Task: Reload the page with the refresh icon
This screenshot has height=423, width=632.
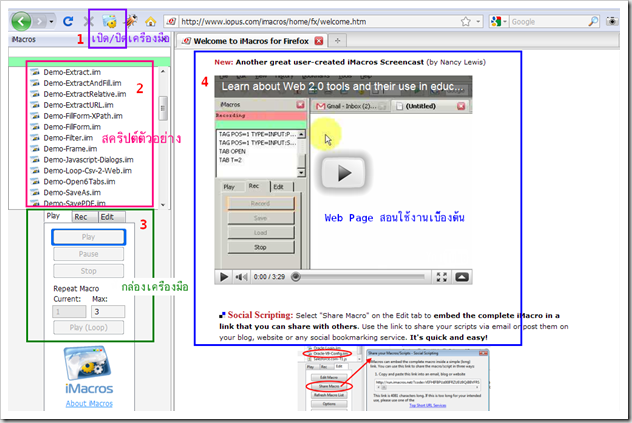Action: tap(68, 21)
